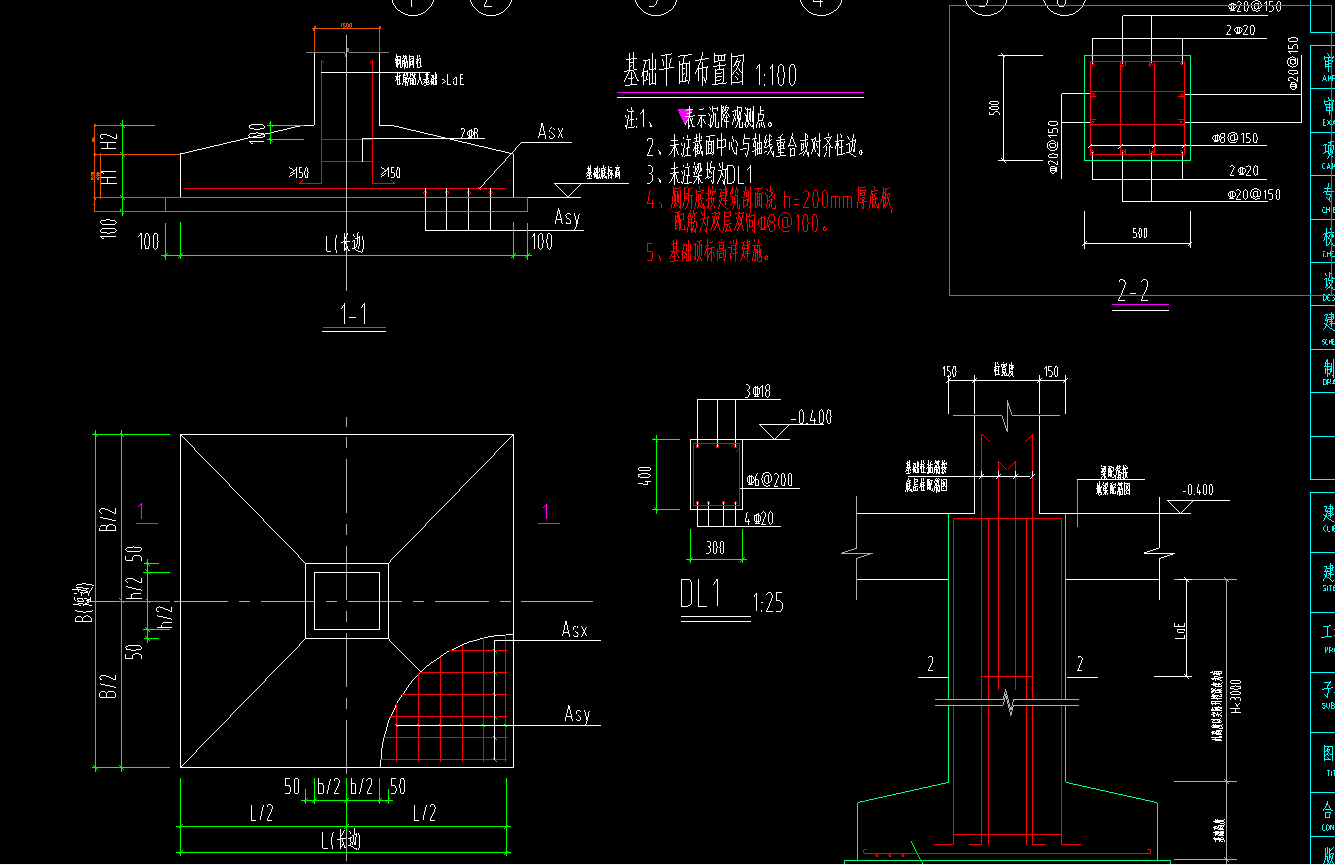Click lower 'B/2' dimension text
The image size is (1335, 865).
pyautogui.click(x=109, y=686)
